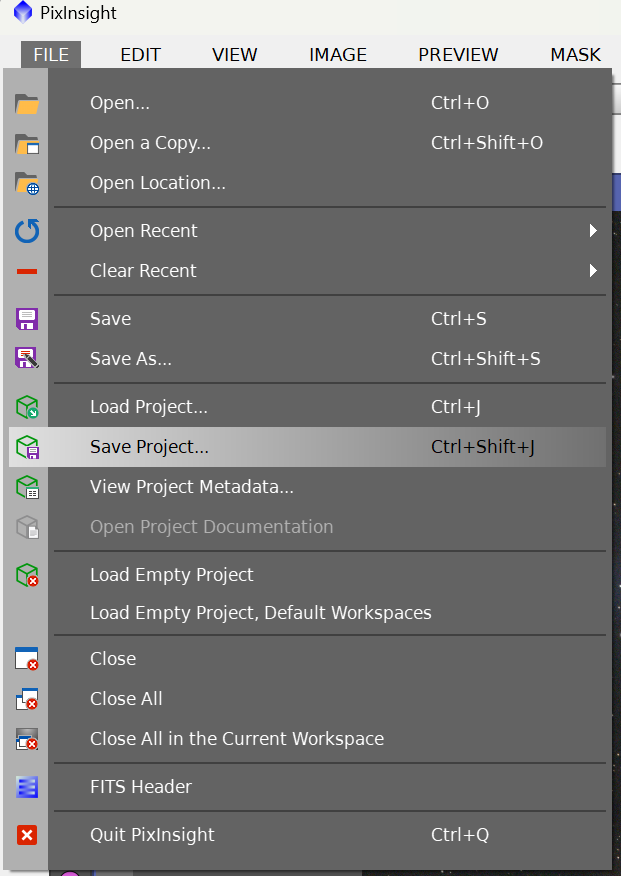
Task: Open the MASK menu
Action: pos(576,55)
